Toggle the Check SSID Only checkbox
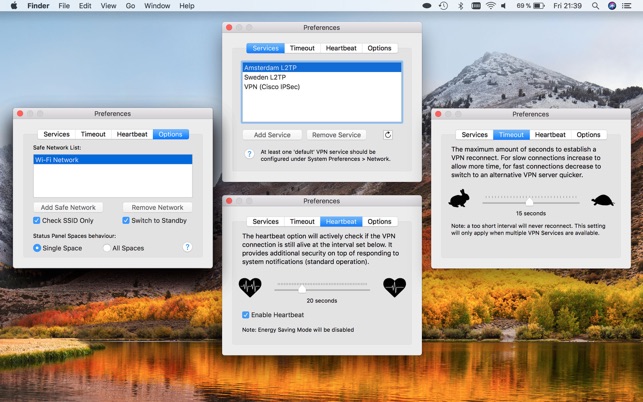 [x=37, y=221]
